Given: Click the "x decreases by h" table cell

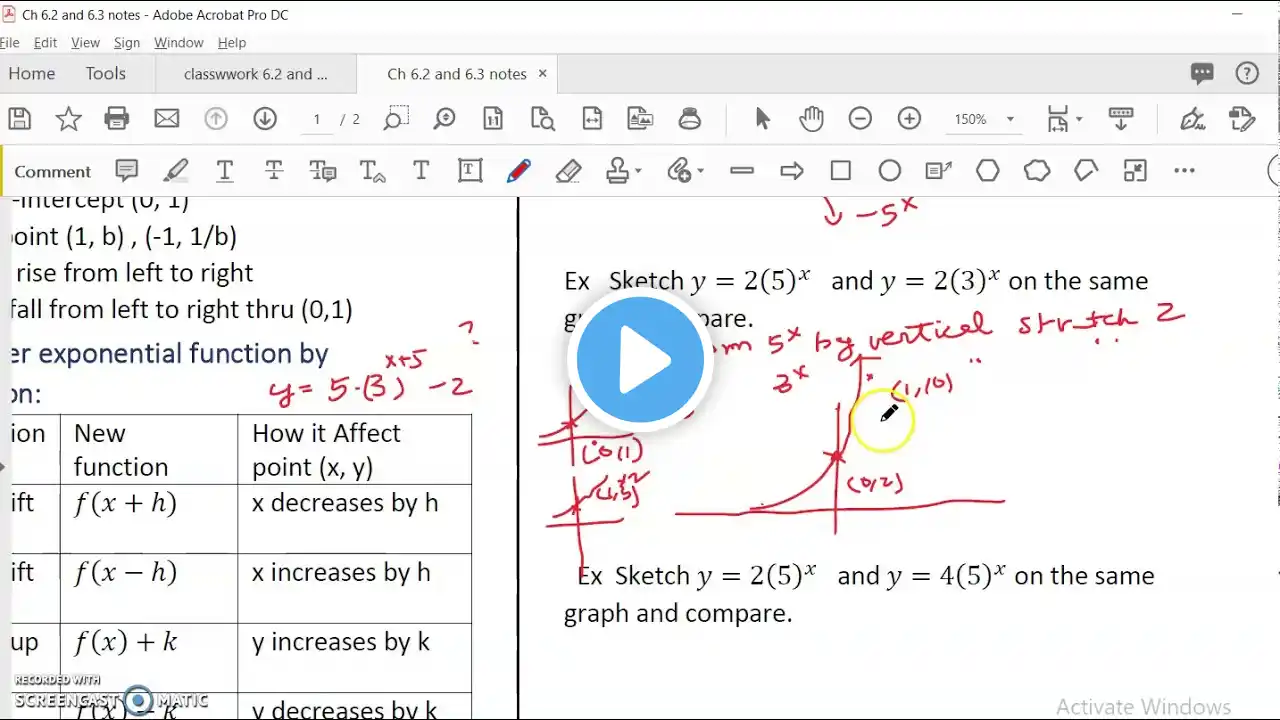Looking at the screenshot, I should 354,519.
